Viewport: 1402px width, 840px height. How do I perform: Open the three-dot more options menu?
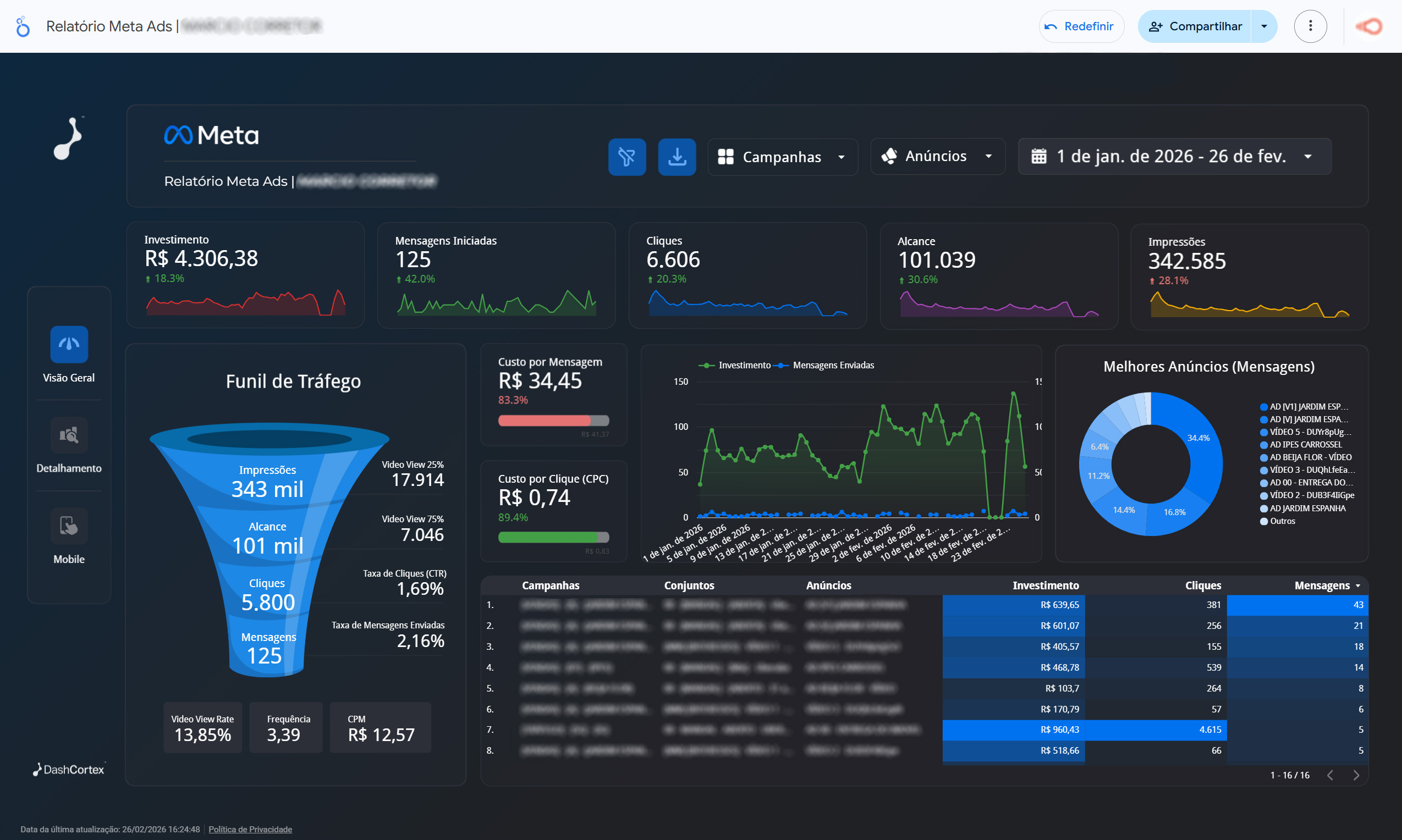point(1310,26)
